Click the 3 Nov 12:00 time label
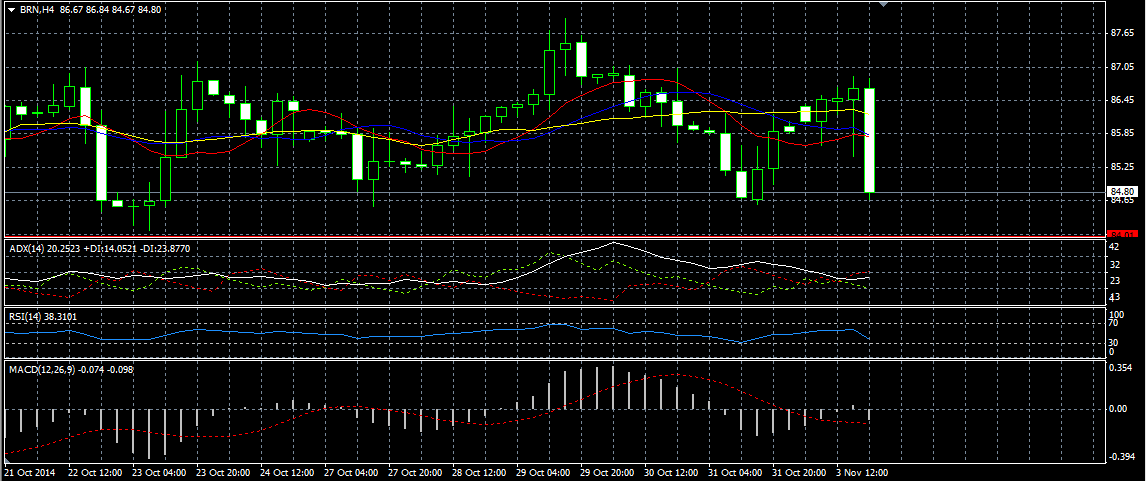The width and height of the screenshot is (1146, 481). [x=863, y=472]
